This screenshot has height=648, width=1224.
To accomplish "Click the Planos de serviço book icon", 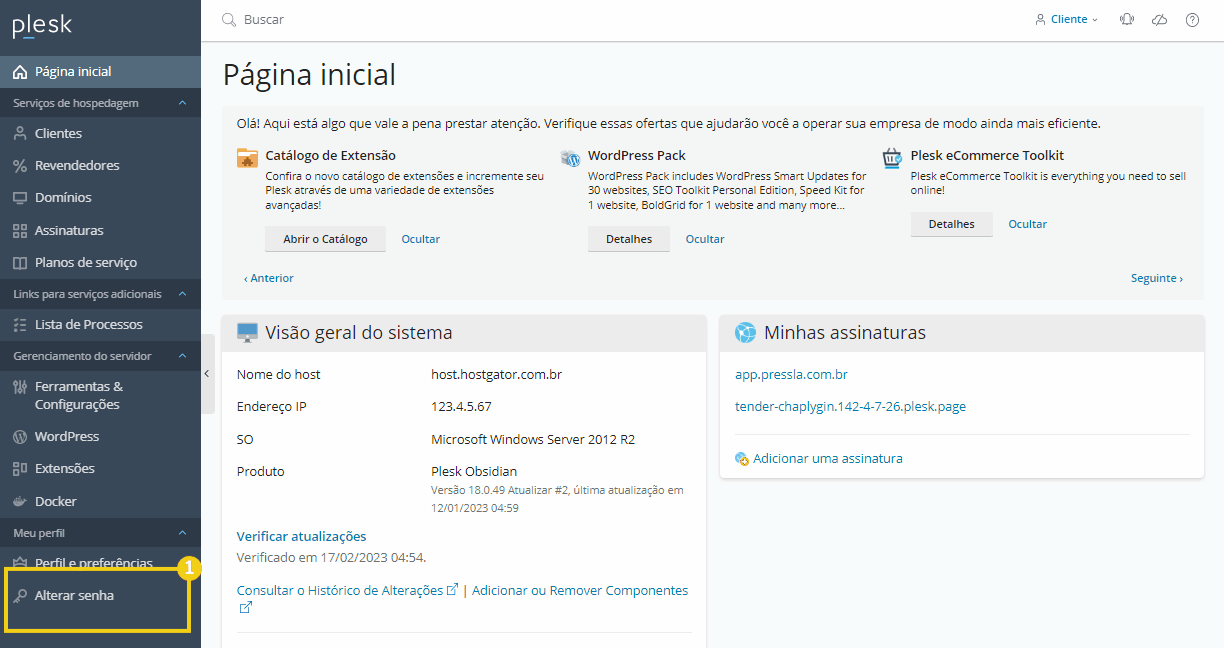I will [x=20, y=263].
